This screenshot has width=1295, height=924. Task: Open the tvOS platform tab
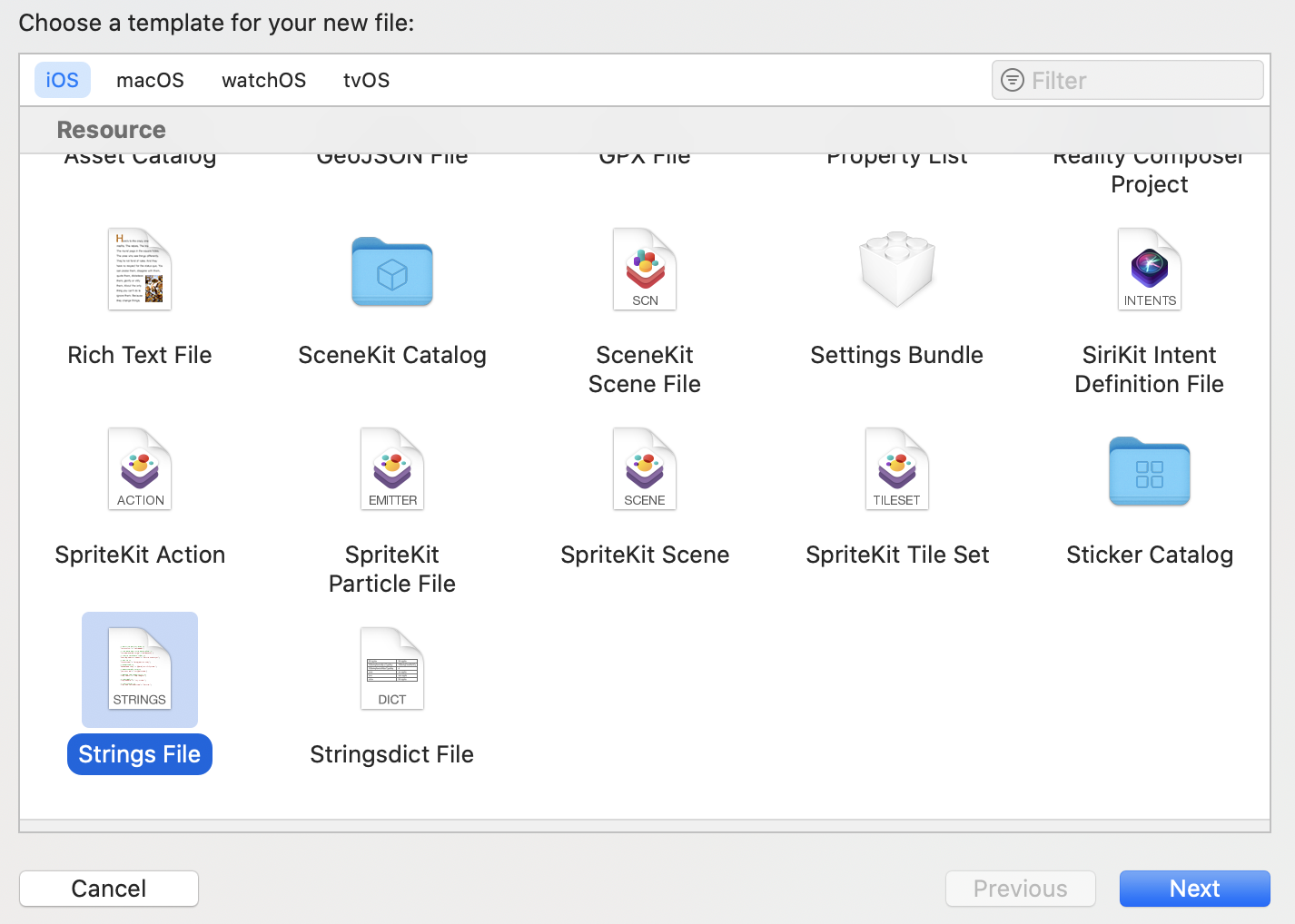[x=367, y=80]
